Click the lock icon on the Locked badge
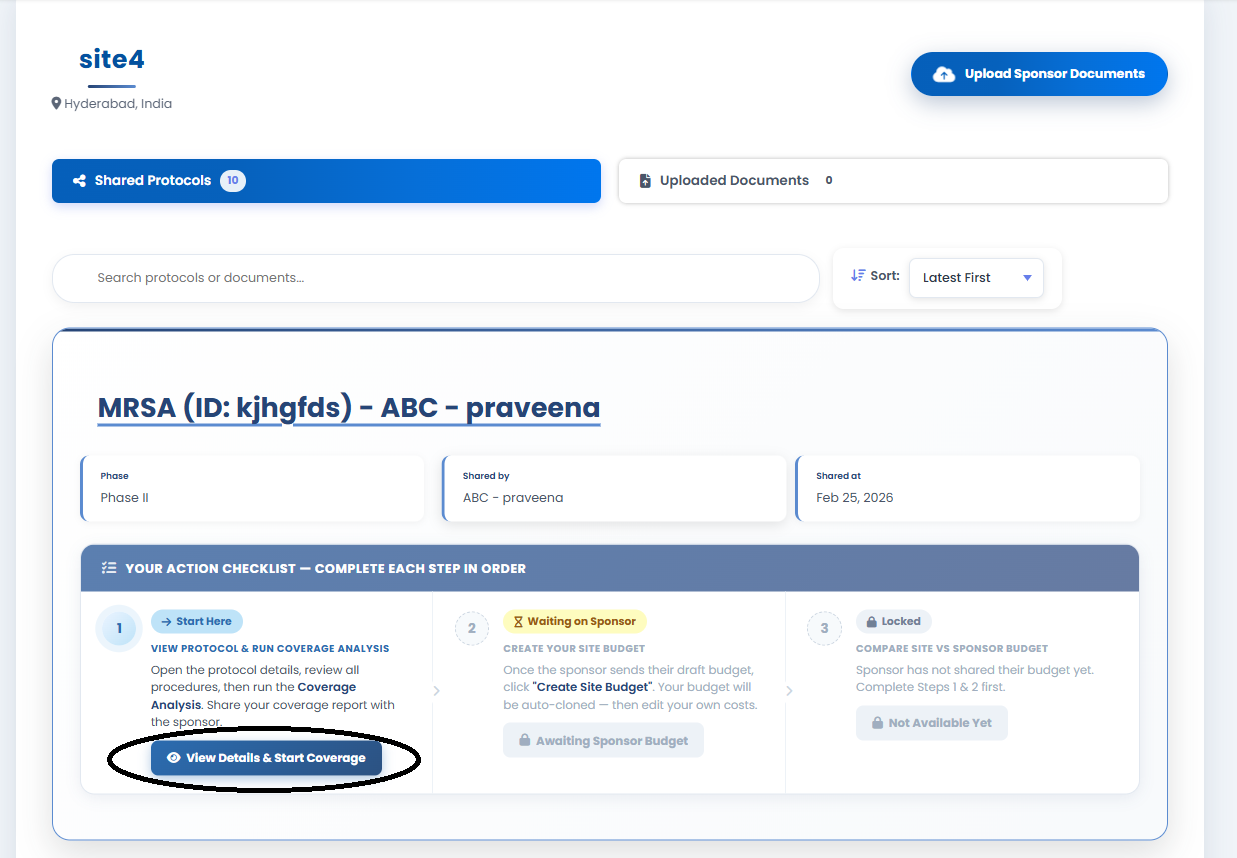This screenshot has width=1237, height=858. pyautogui.click(x=873, y=620)
